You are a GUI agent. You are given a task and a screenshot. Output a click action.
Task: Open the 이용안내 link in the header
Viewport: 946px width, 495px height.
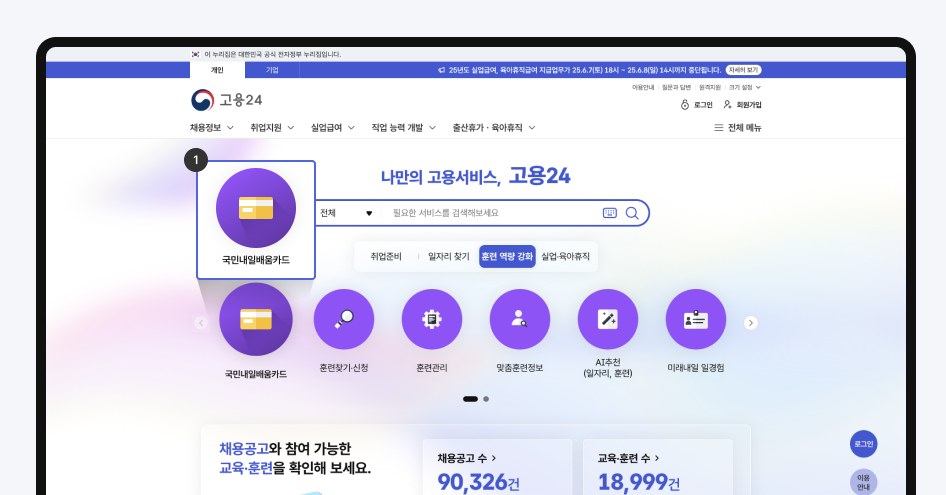pos(643,88)
